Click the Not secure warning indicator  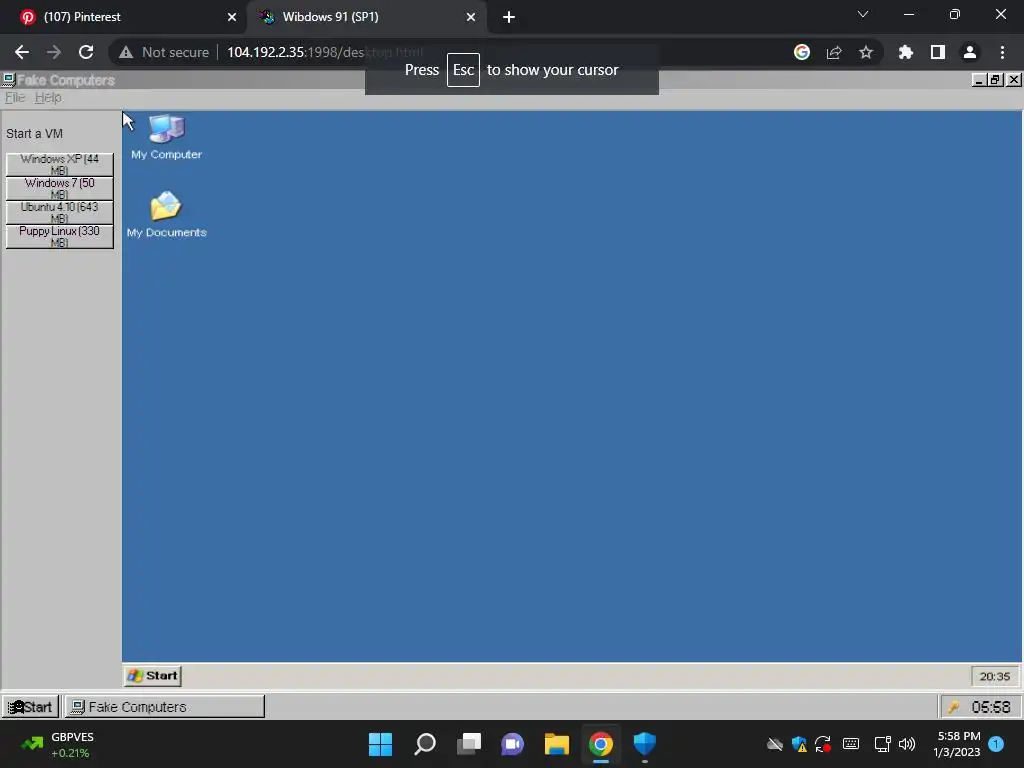coord(164,52)
